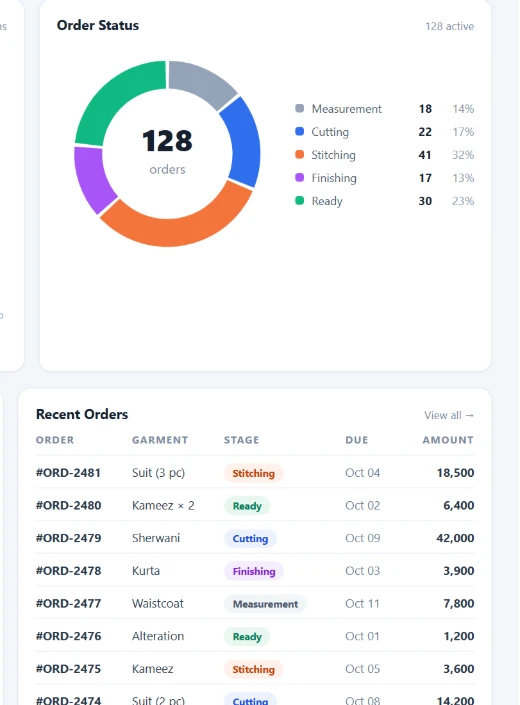The image size is (520, 705).
Task: Click the Finishing legend label
Action: (x=334, y=178)
